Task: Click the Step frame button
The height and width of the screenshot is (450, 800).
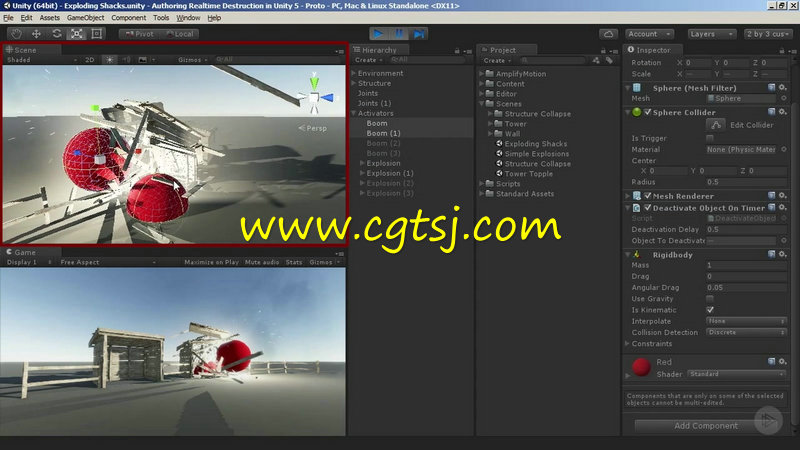Action: 418,34
